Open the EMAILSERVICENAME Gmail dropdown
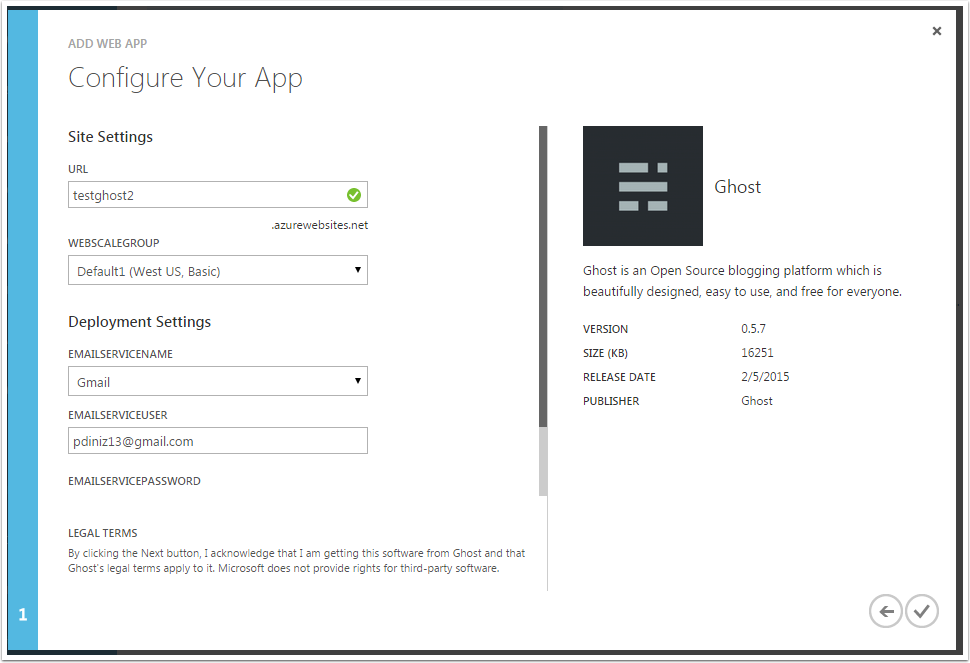Image resolution: width=970 pixels, height=663 pixels. click(218, 381)
